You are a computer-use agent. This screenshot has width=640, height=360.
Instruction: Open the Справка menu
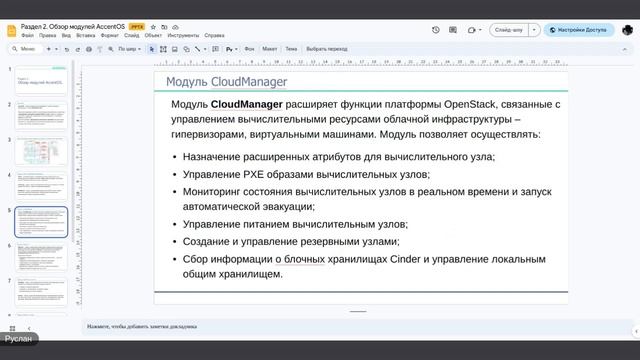click(214, 36)
